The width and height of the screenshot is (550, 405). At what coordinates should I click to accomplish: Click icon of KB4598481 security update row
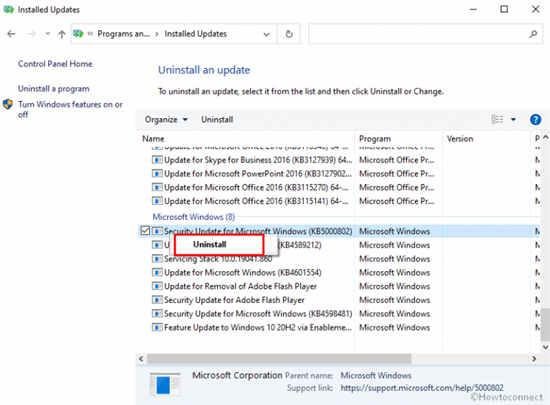(157, 314)
